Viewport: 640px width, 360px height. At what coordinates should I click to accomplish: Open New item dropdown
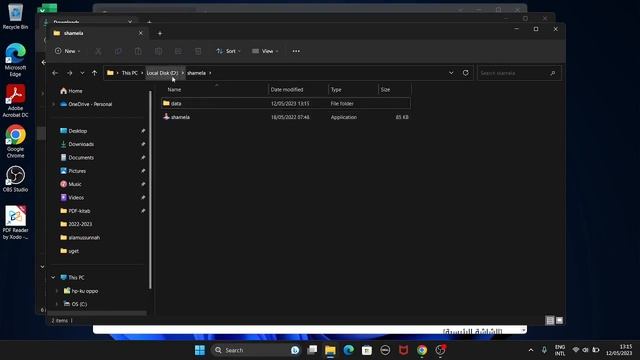pos(67,51)
